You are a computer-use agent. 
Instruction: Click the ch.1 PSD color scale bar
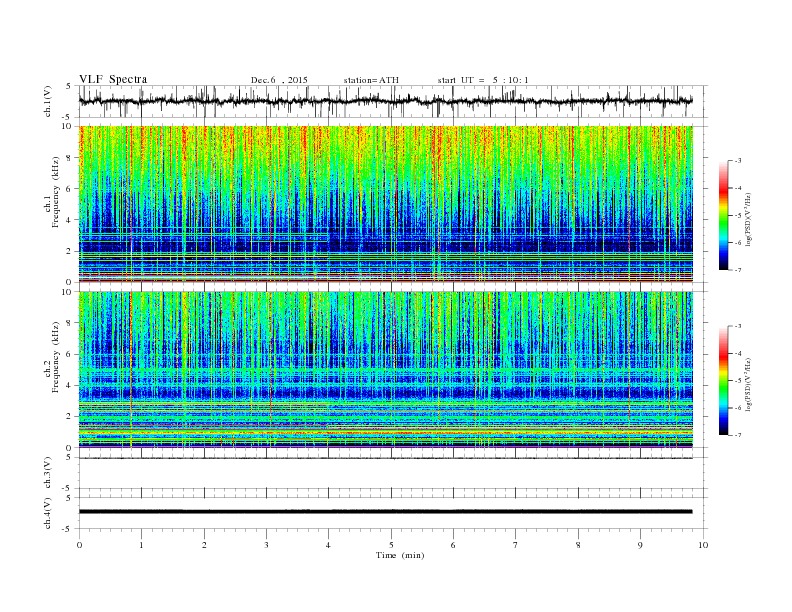tap(724, 215)
